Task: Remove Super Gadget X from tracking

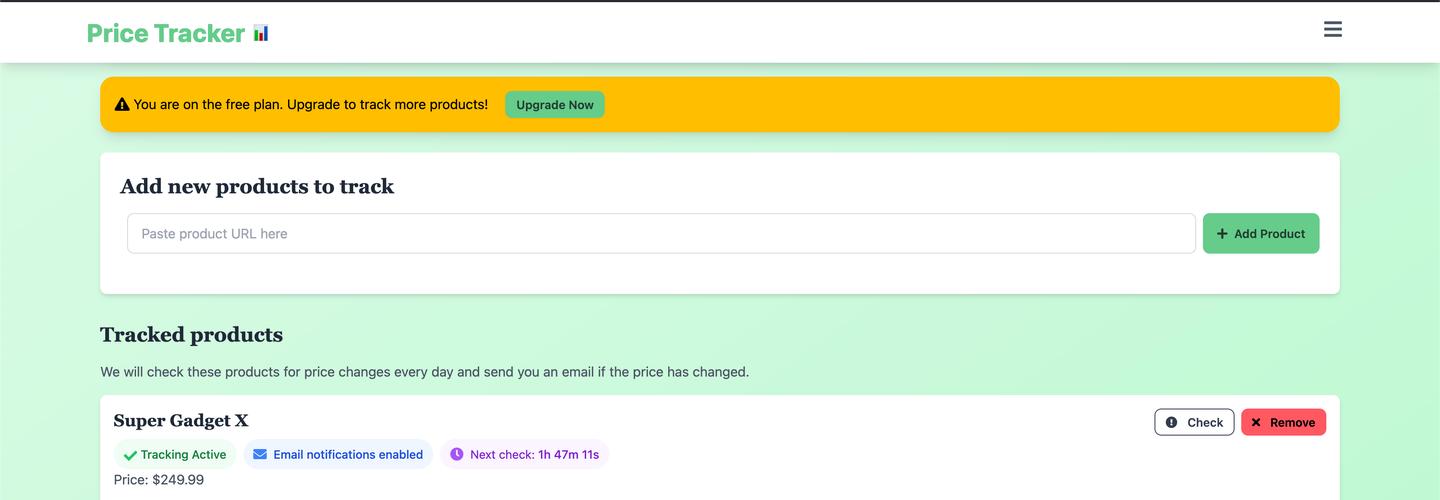Action: (x=1283, y=423)
